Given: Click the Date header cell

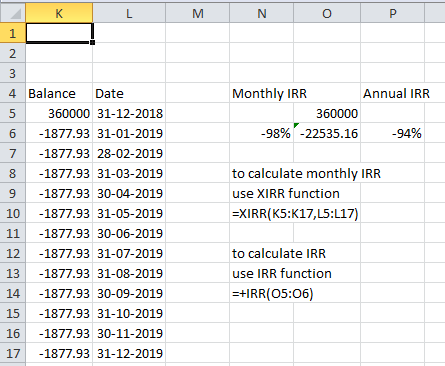Looking at the screenshot, I should [x=129, y=93].
